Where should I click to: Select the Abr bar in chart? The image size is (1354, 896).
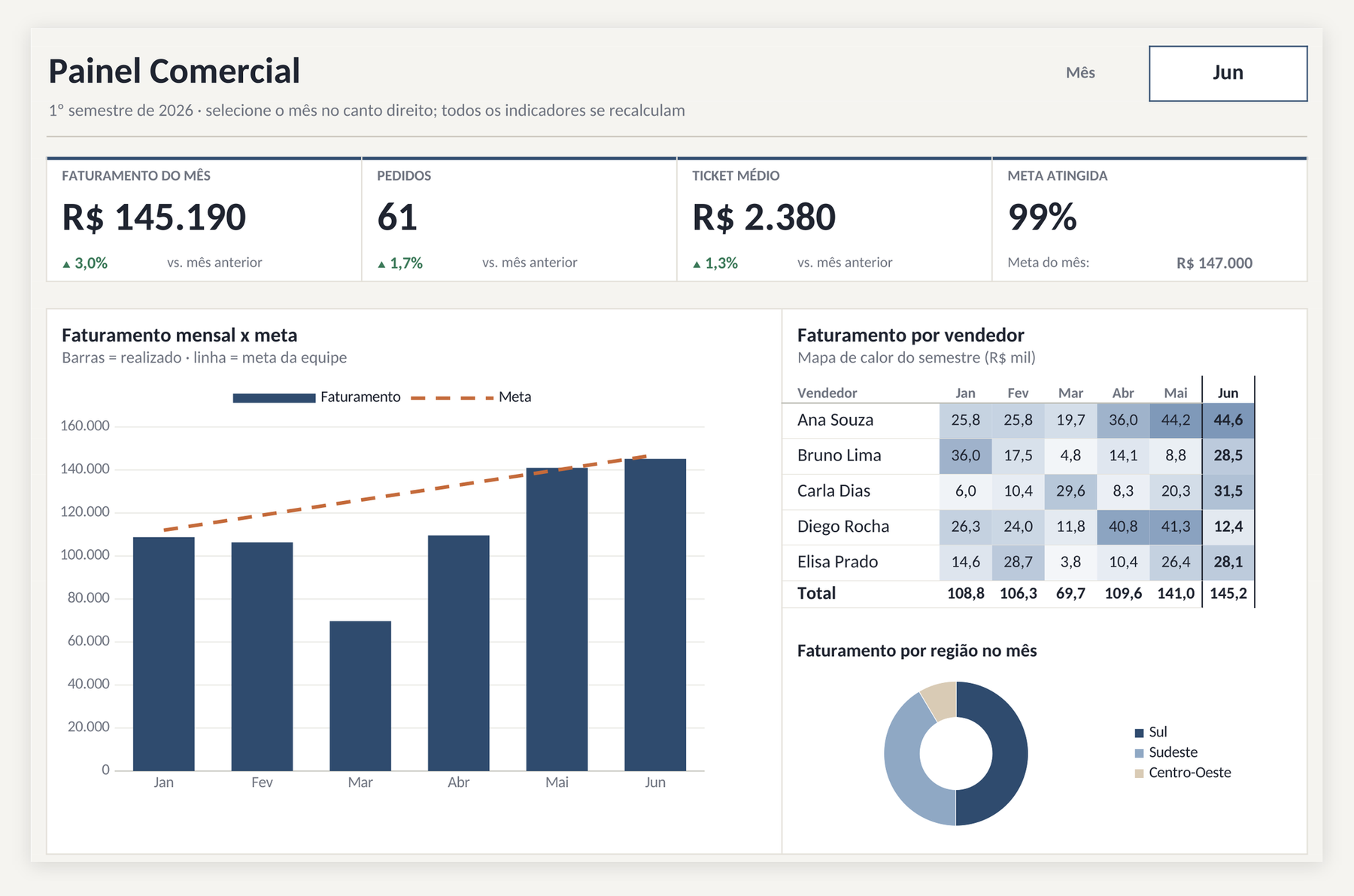459,653
